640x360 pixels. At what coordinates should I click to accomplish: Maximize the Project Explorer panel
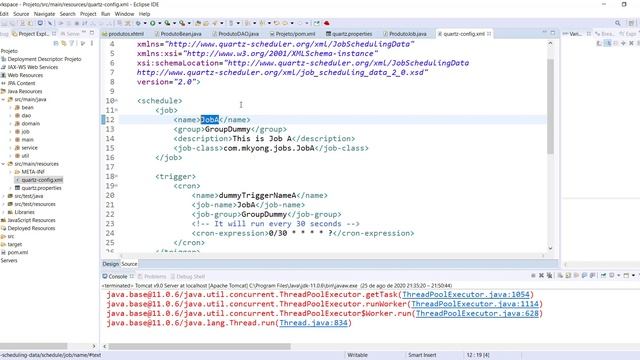coord(92,33)
